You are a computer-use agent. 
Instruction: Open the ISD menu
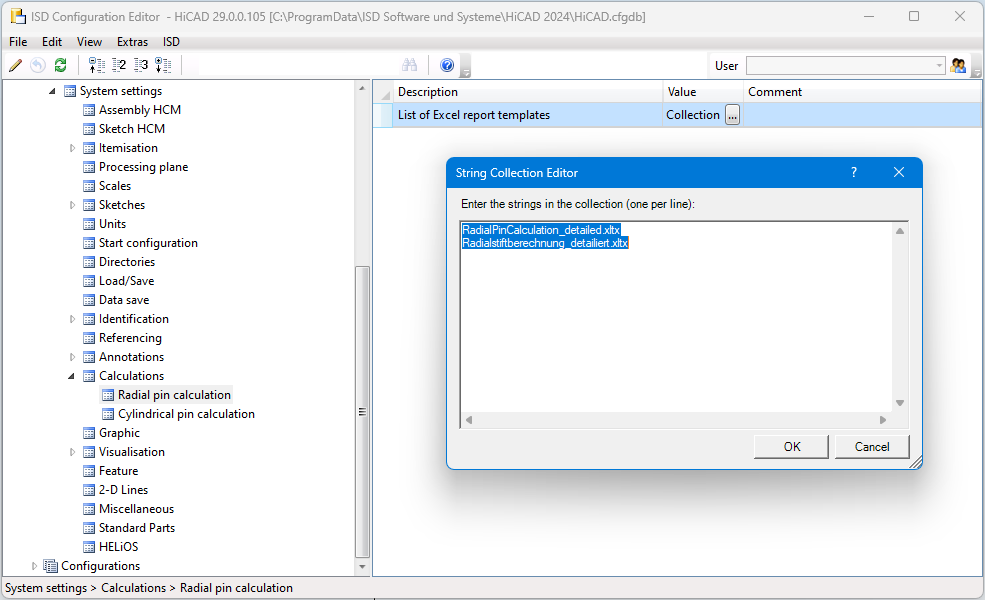[x=171, y=41]
